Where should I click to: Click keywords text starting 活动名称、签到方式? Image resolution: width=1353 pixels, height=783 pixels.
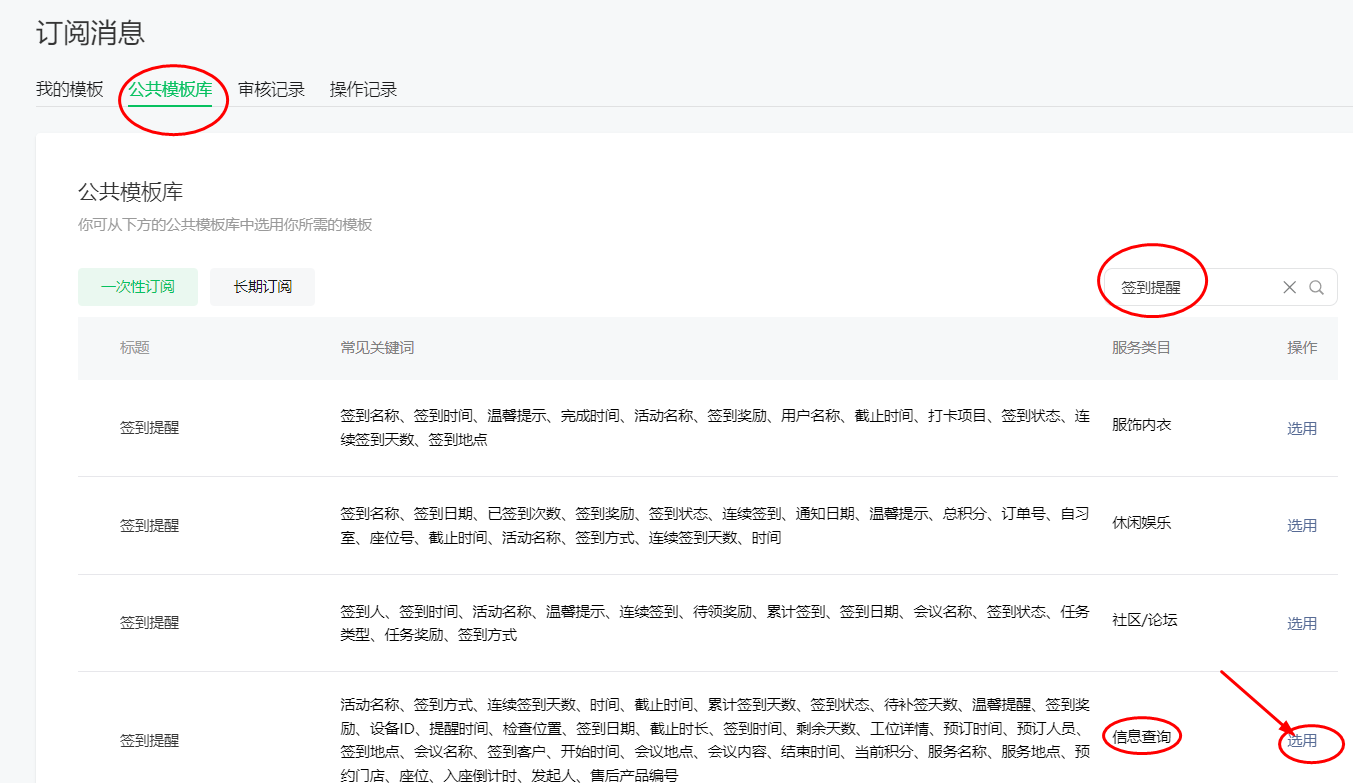pos(715,740)
